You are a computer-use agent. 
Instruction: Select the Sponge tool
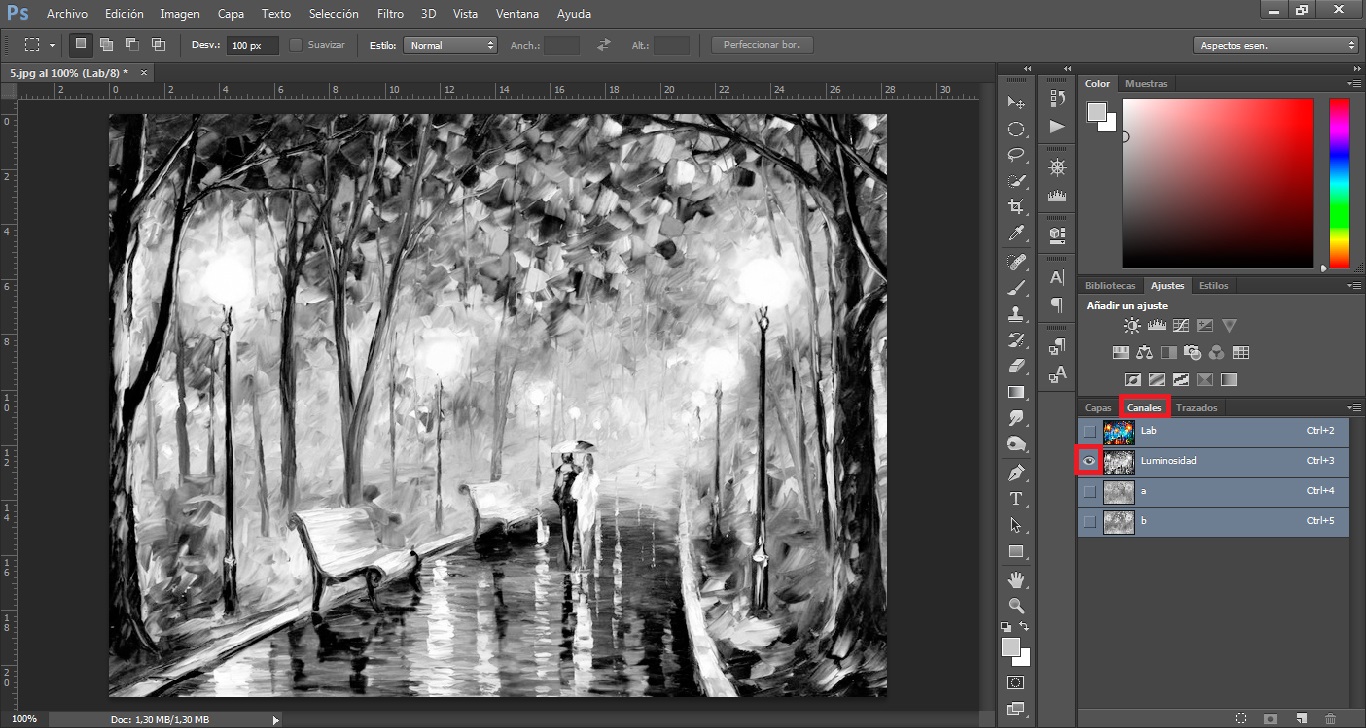[x=1016, y=444]
